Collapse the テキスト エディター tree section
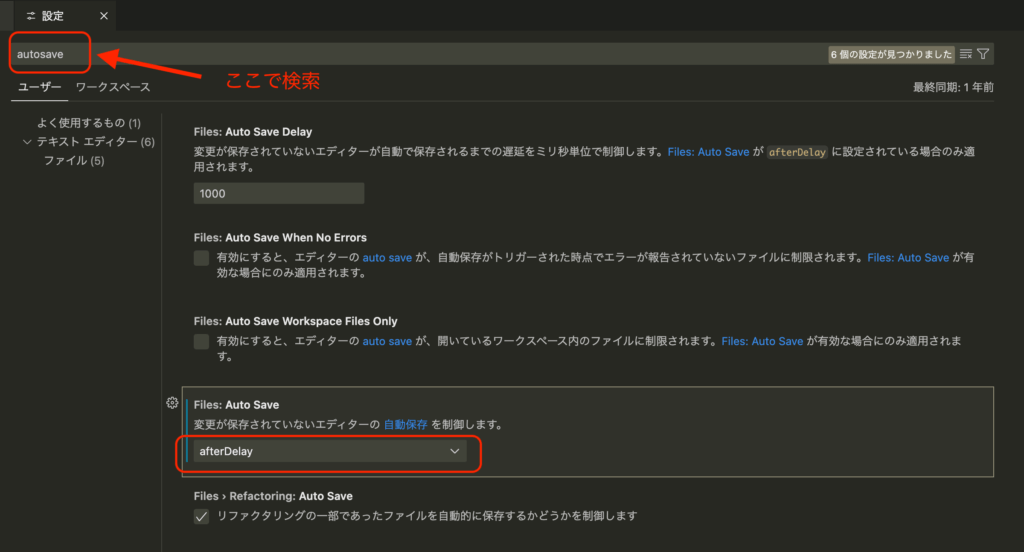This screenshot has width=1024, height=552. click(27, 142)
